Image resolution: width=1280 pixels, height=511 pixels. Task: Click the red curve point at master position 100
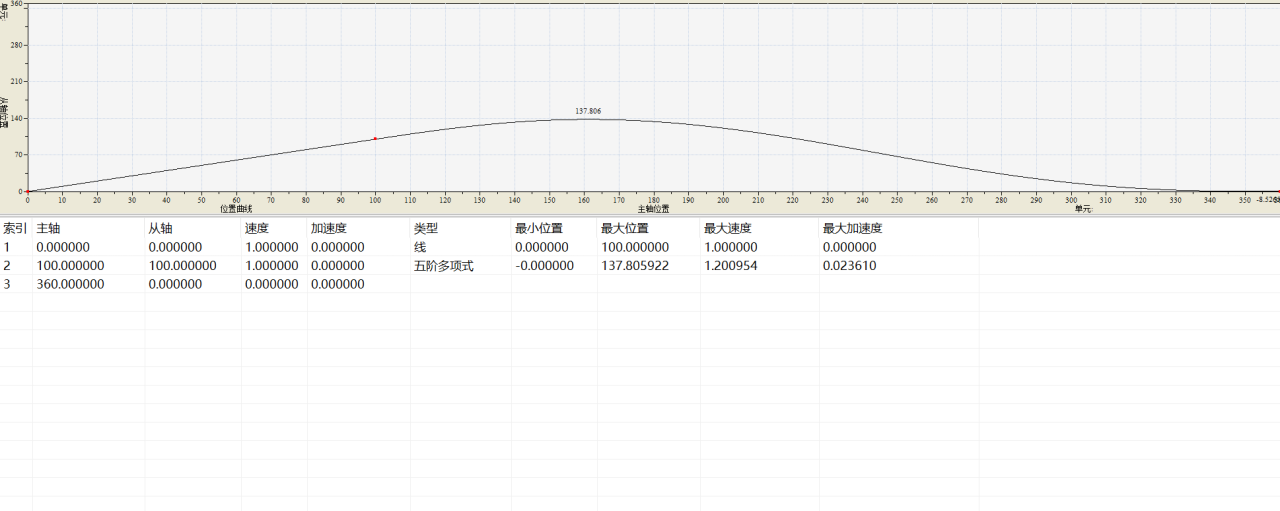click(x=375, y=139)
